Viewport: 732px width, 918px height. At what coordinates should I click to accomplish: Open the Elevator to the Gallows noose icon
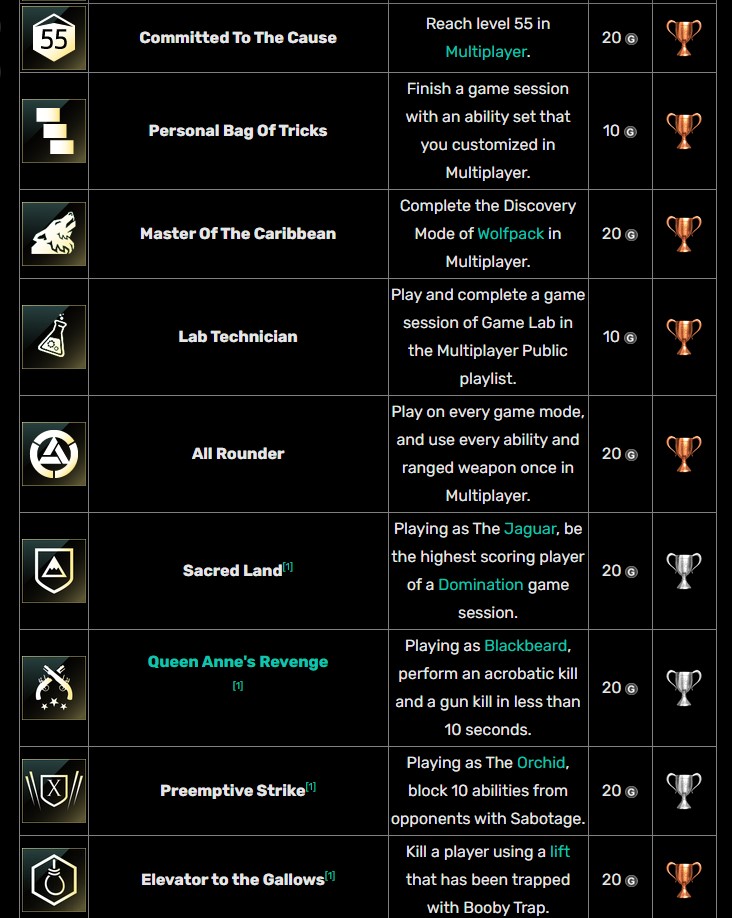click(x=54, y=881)
